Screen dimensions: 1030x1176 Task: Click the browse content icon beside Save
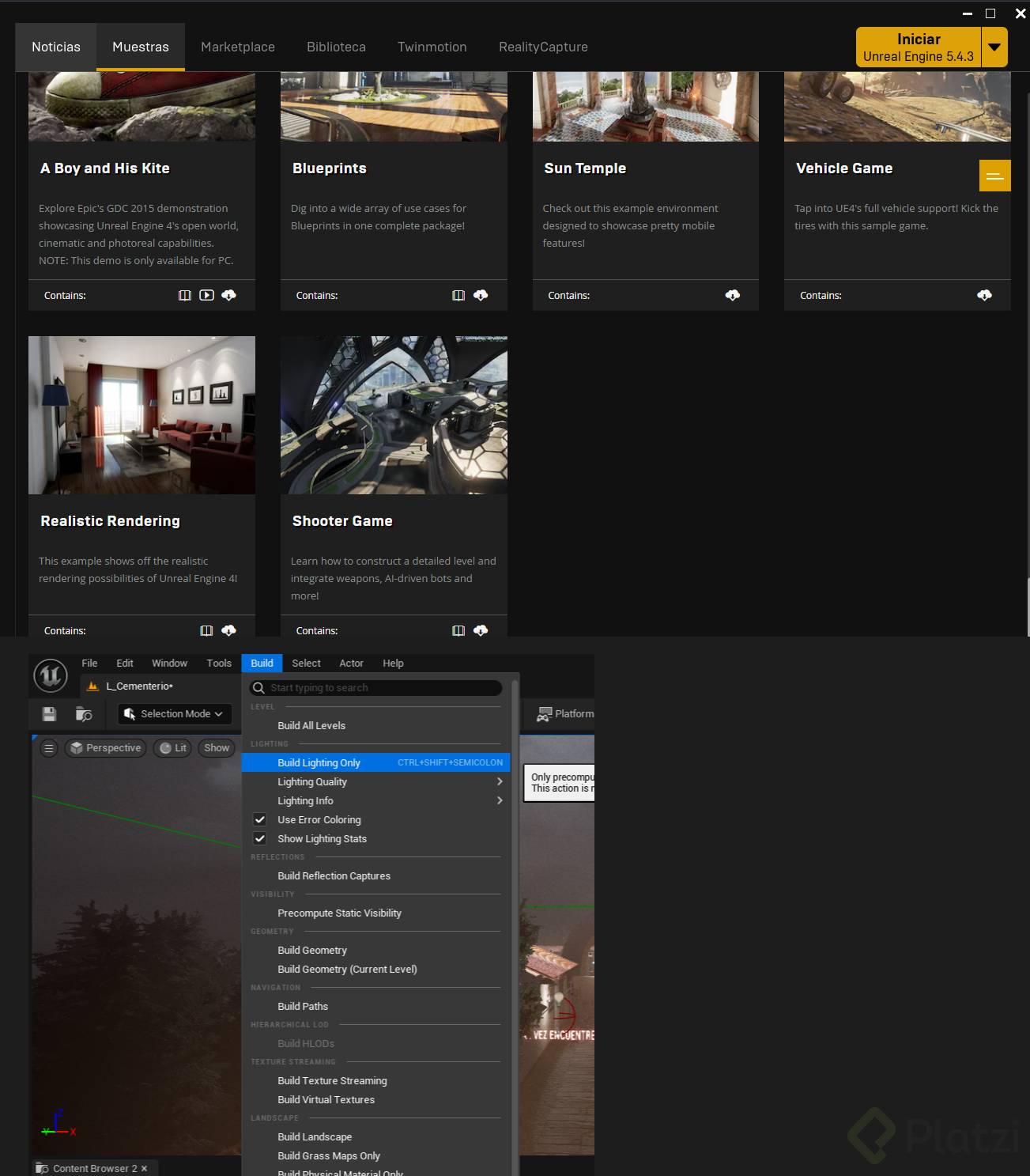click(84, 714)
